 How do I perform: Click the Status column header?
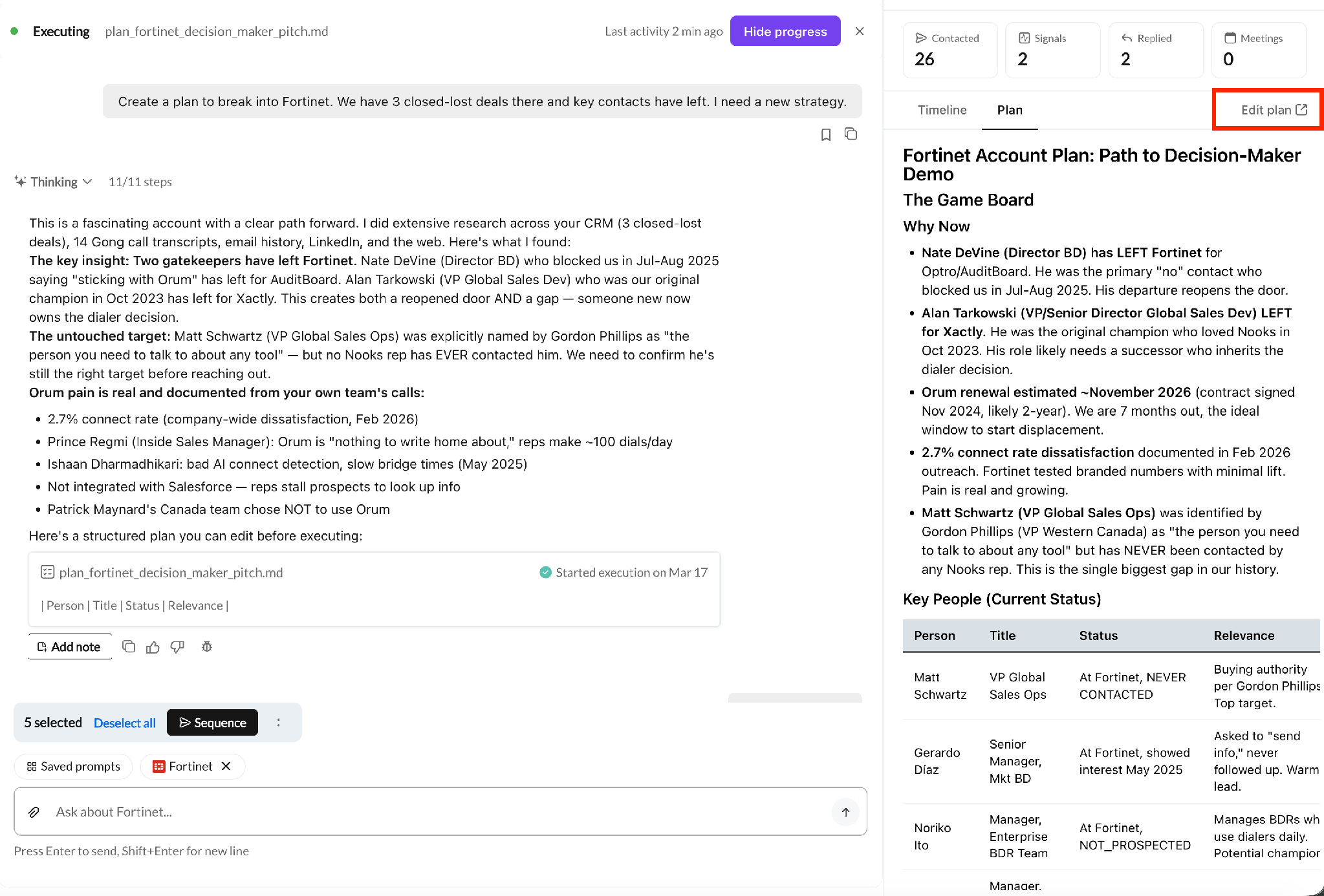pos(1098,635)
